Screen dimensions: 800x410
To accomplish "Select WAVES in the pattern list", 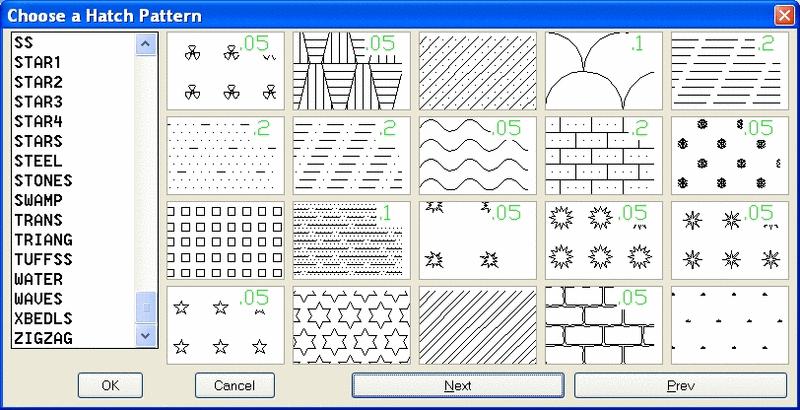I will [x=38, y=299].
